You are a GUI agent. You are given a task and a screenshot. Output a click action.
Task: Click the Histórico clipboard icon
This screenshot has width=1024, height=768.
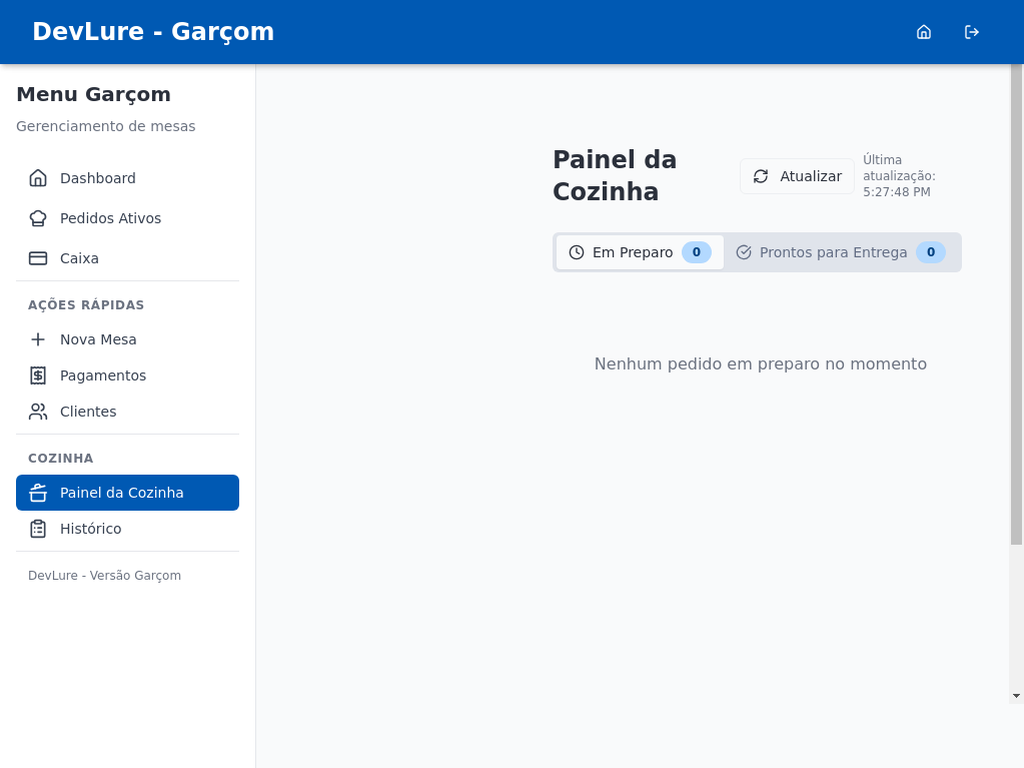[38, 528]
